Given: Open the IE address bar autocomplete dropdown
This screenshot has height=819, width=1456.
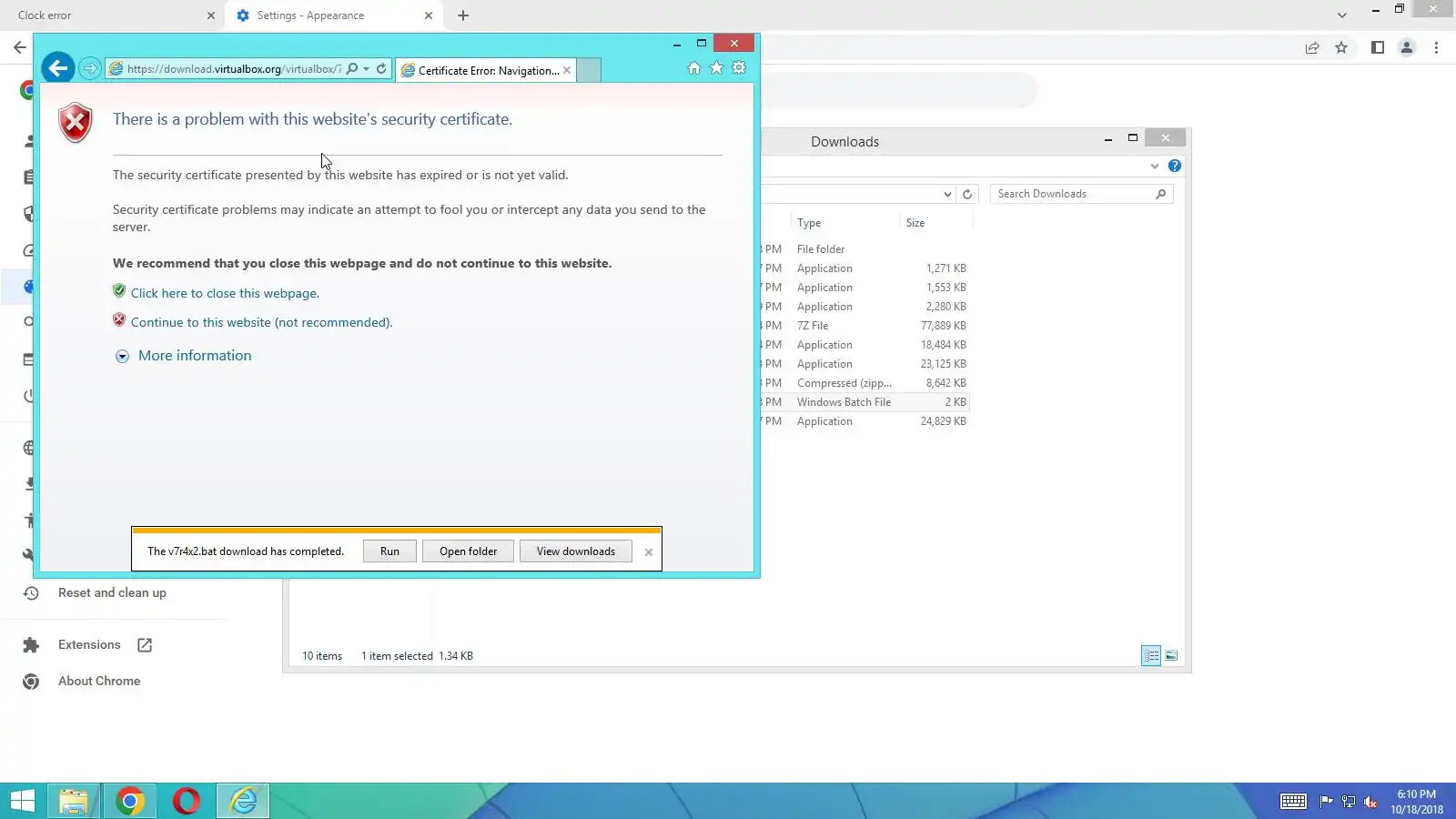Looking at the screenshot, I should [x=366, y=68].
